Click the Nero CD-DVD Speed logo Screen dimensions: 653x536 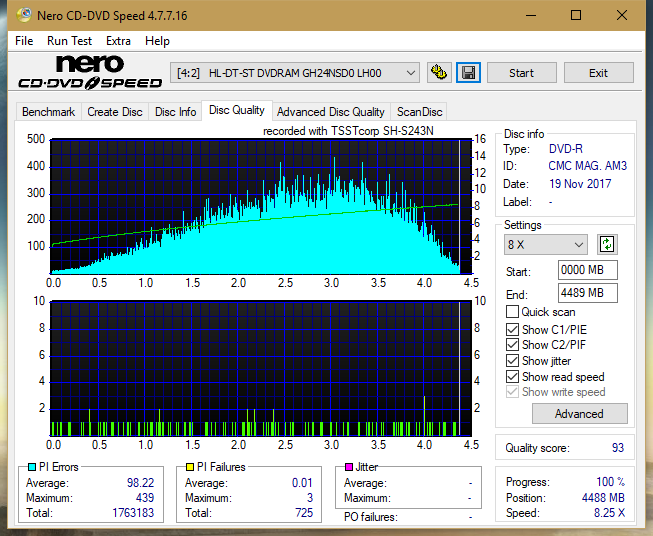(x=90, y=72)
